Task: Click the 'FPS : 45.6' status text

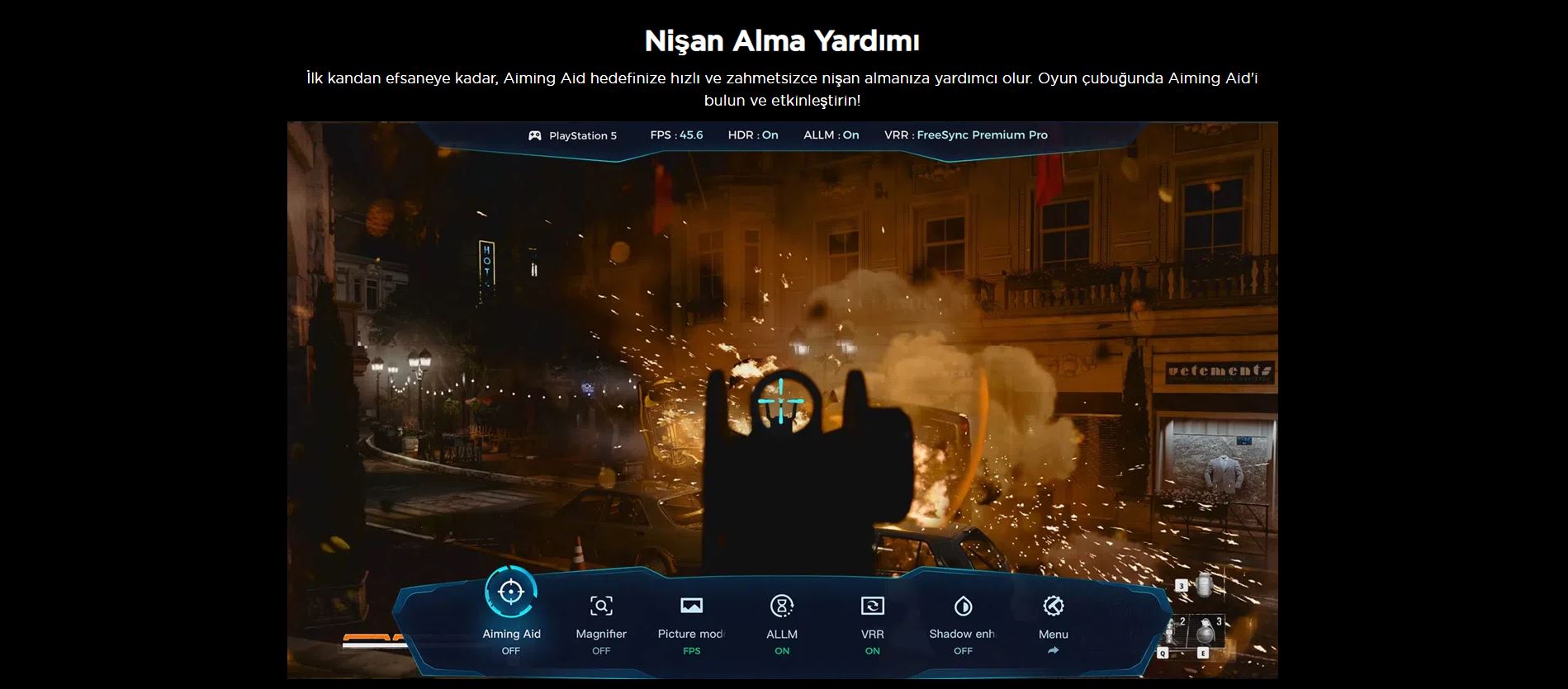Action: [676, 135]
